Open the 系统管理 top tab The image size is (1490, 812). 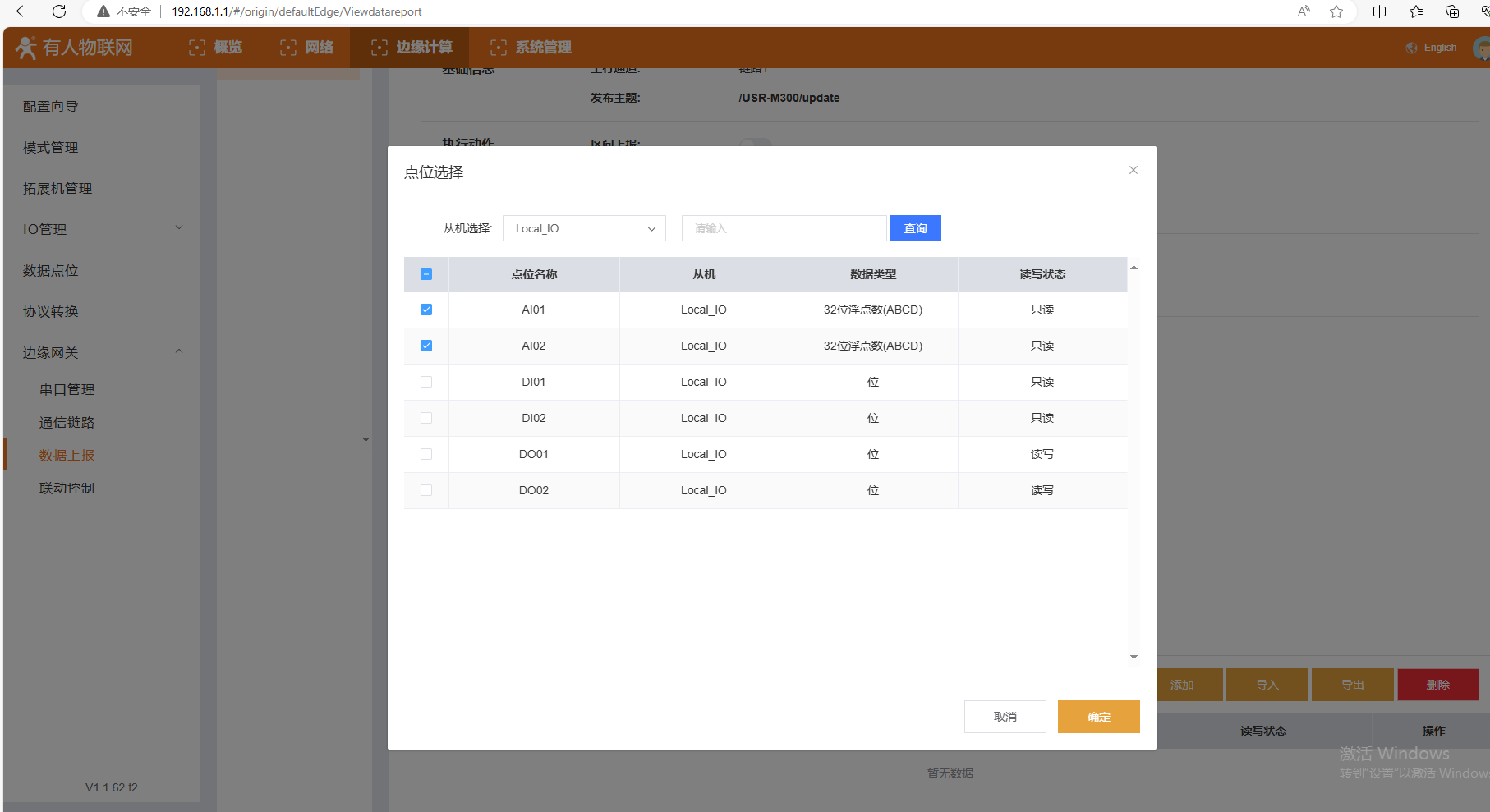(x=531, y=48)
